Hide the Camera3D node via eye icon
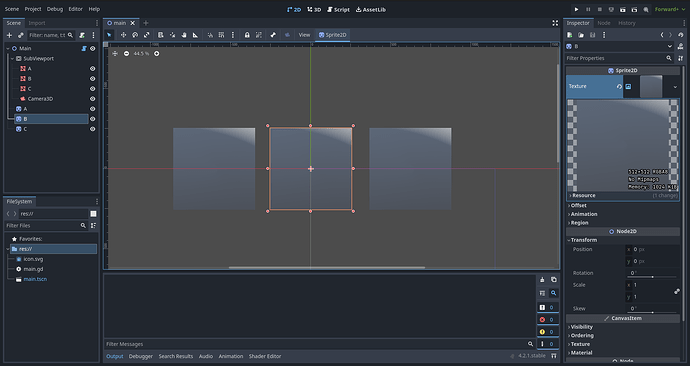Viewport: 690px width, 366px height. tap(92, 99)
